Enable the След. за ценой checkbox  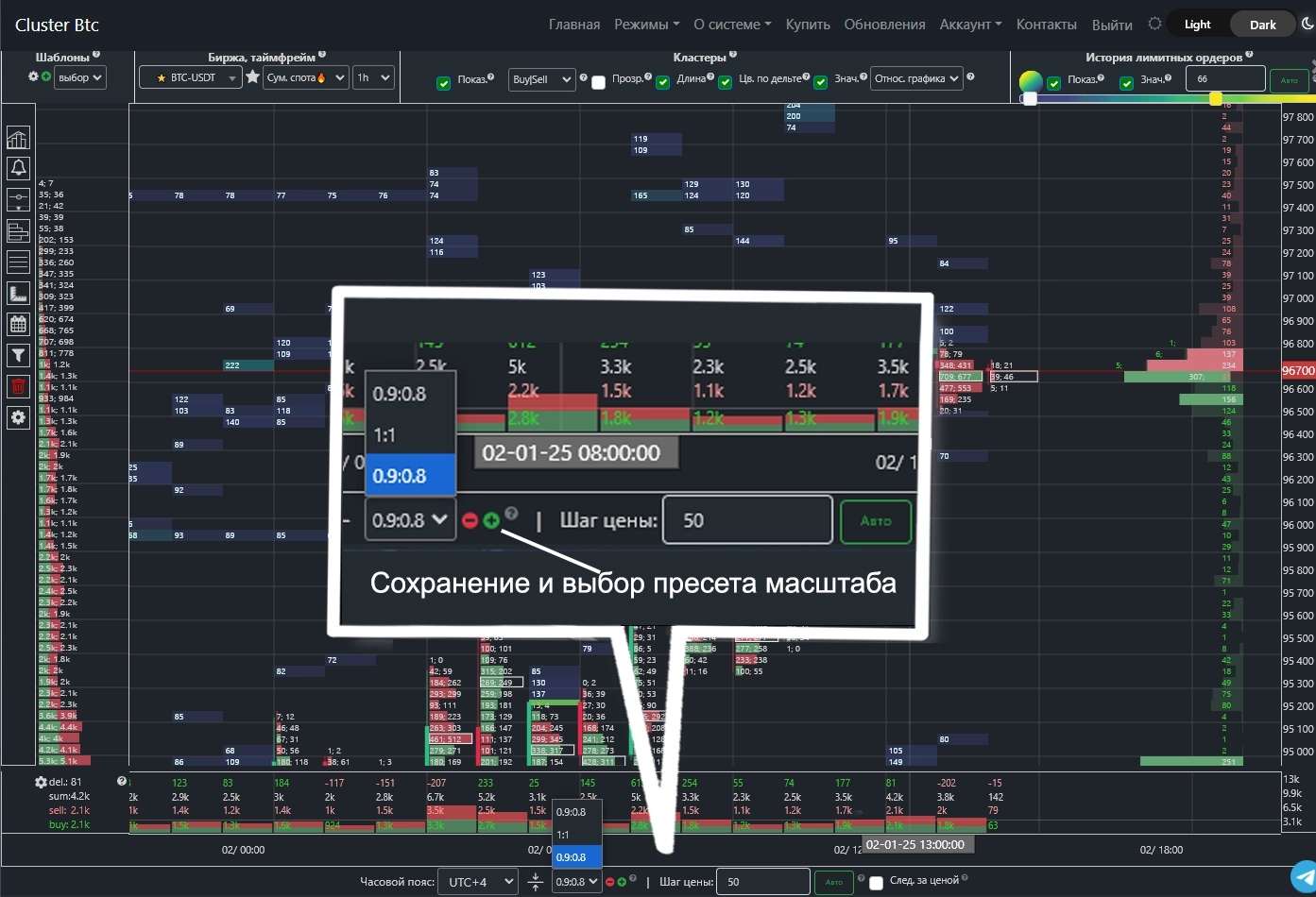(x=876, y=883)
